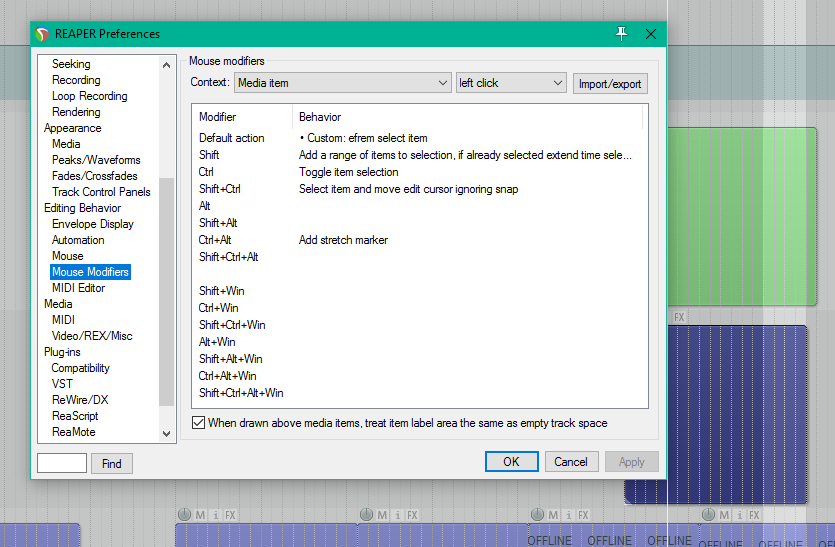Open ReaScript settings

point(75,415)
